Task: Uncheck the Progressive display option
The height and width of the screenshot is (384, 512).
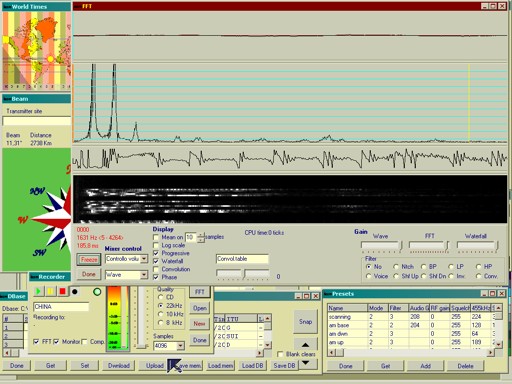Action: (x=156, y=253)
